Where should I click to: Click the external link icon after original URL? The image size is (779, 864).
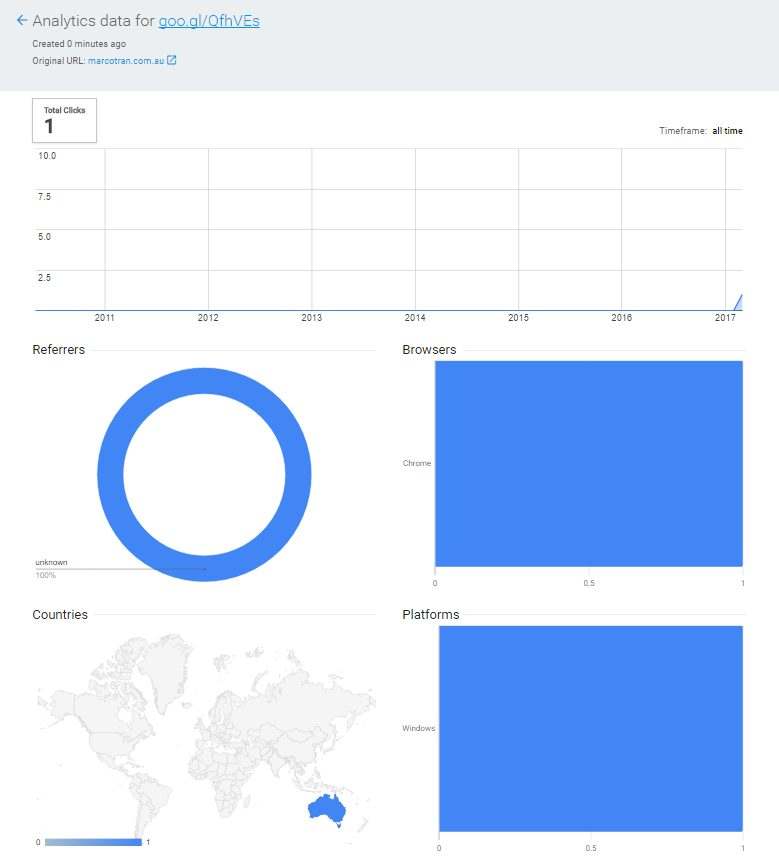pos(172,61)
